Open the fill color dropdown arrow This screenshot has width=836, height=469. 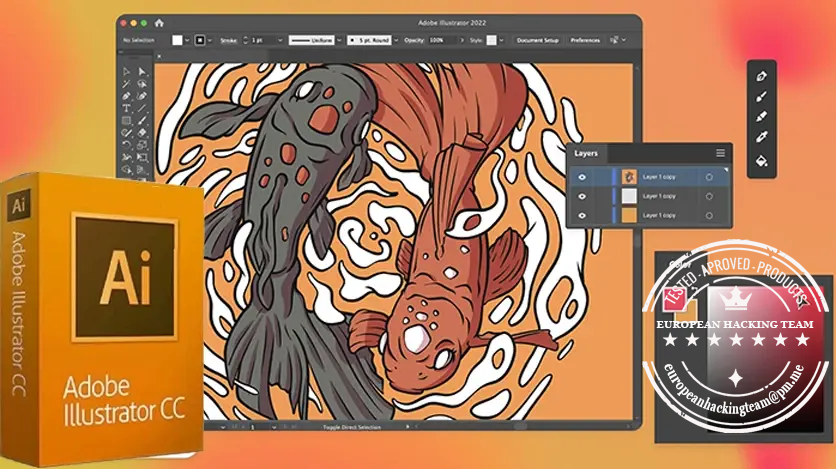pyautogui.click(x=187, y=41)
